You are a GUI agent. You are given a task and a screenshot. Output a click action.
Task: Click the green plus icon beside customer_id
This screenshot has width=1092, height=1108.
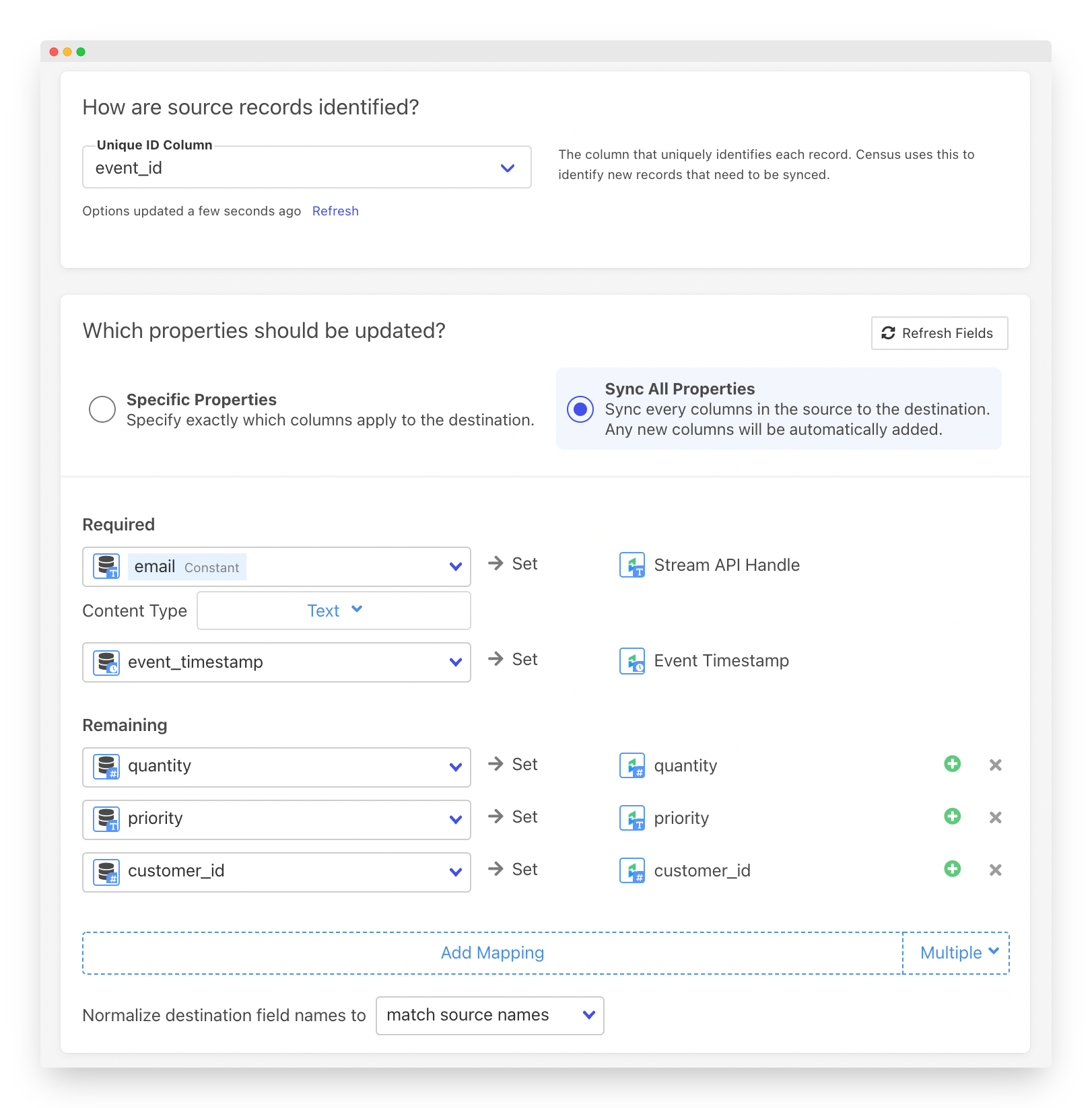click(x=952, y=869)
